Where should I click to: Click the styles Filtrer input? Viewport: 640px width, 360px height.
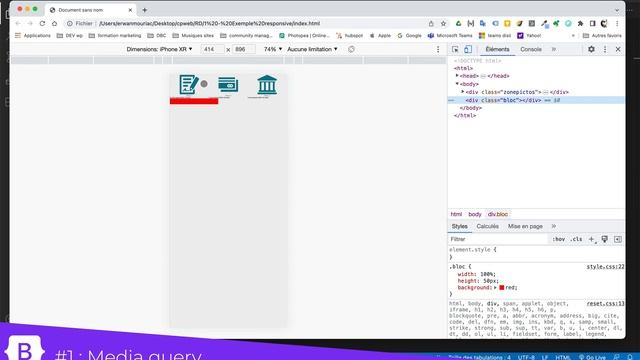498,239
